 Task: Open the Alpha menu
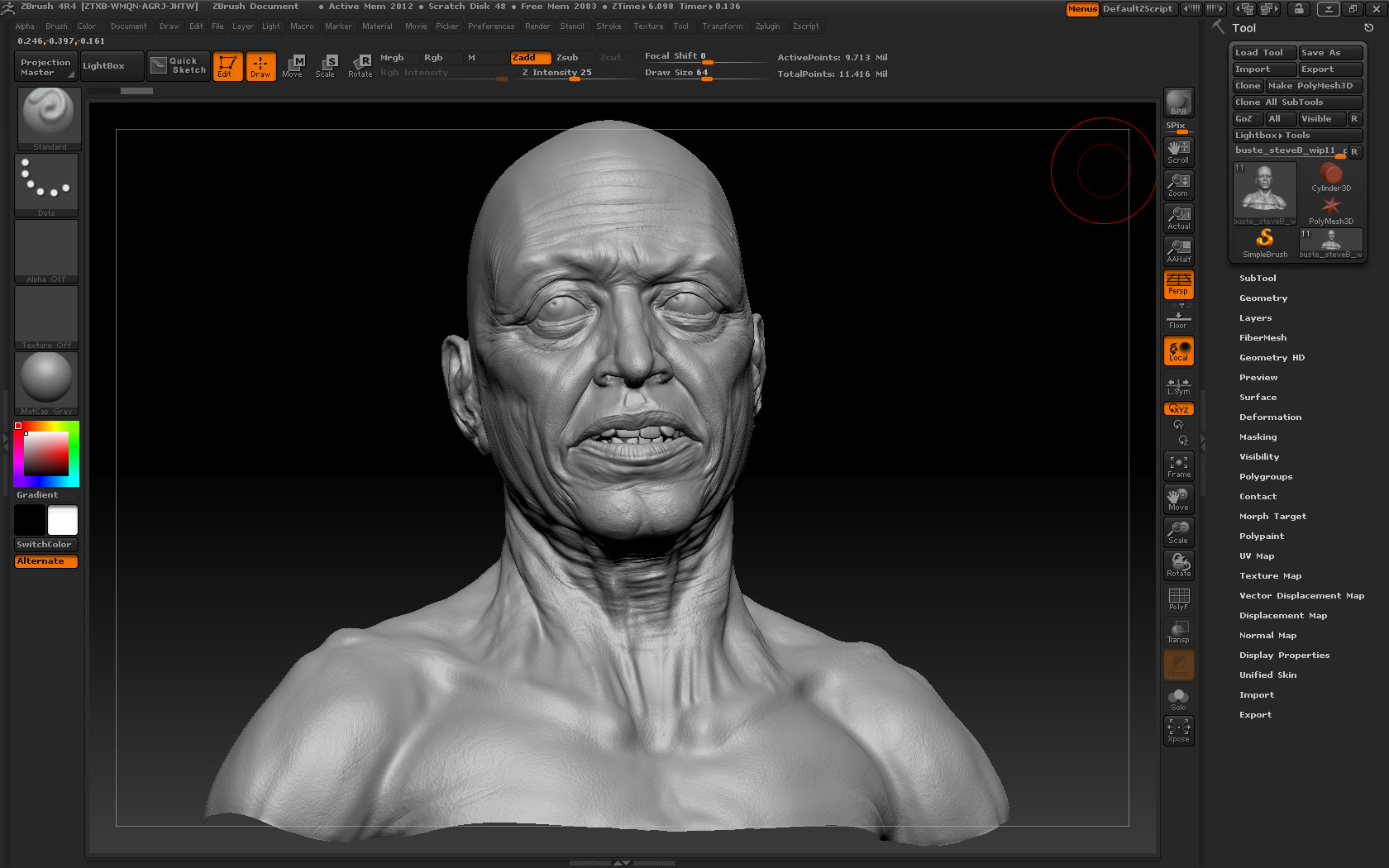(x=25, y=26)
